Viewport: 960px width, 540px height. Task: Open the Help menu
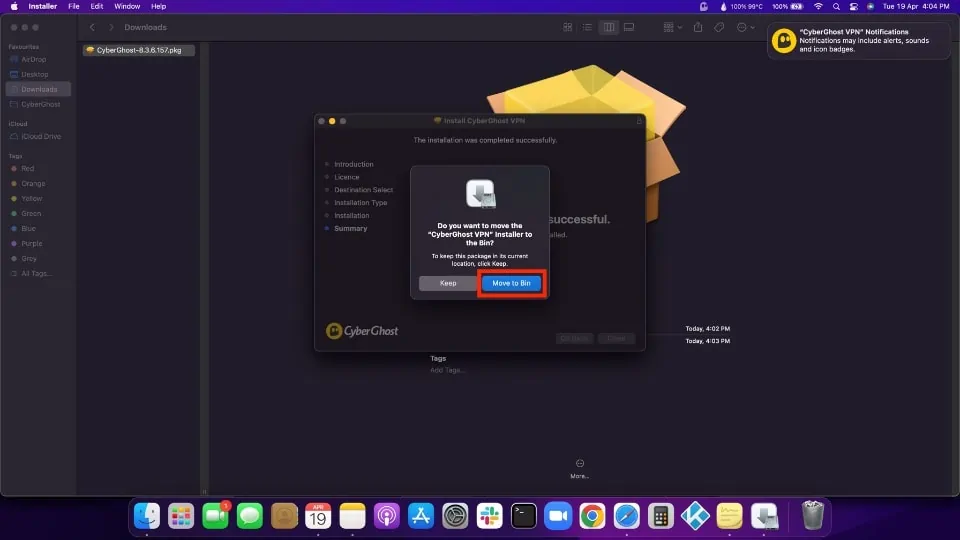(x=159, y=6)
